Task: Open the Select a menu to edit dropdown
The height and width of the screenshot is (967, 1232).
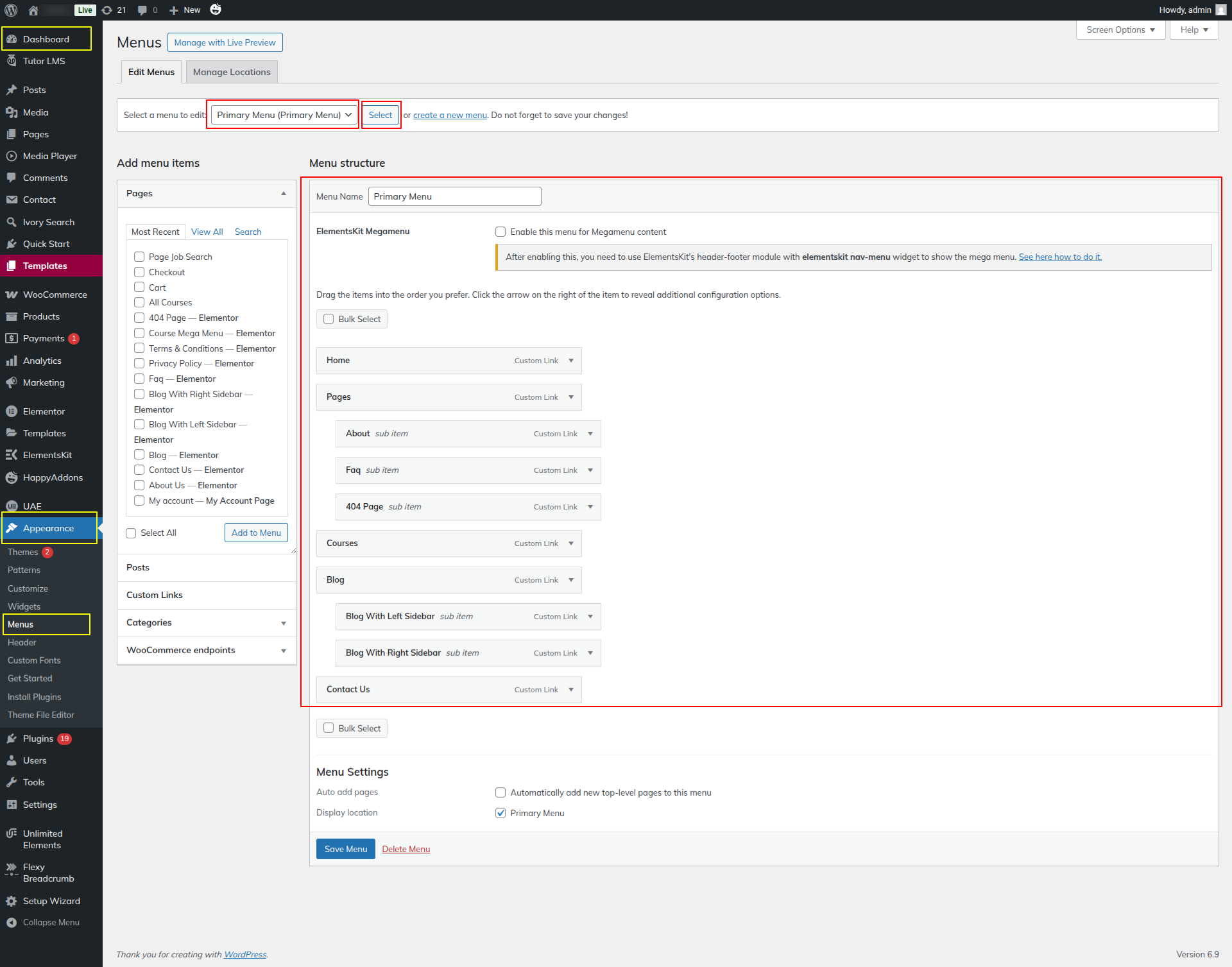Action: [x=284, y=115]
